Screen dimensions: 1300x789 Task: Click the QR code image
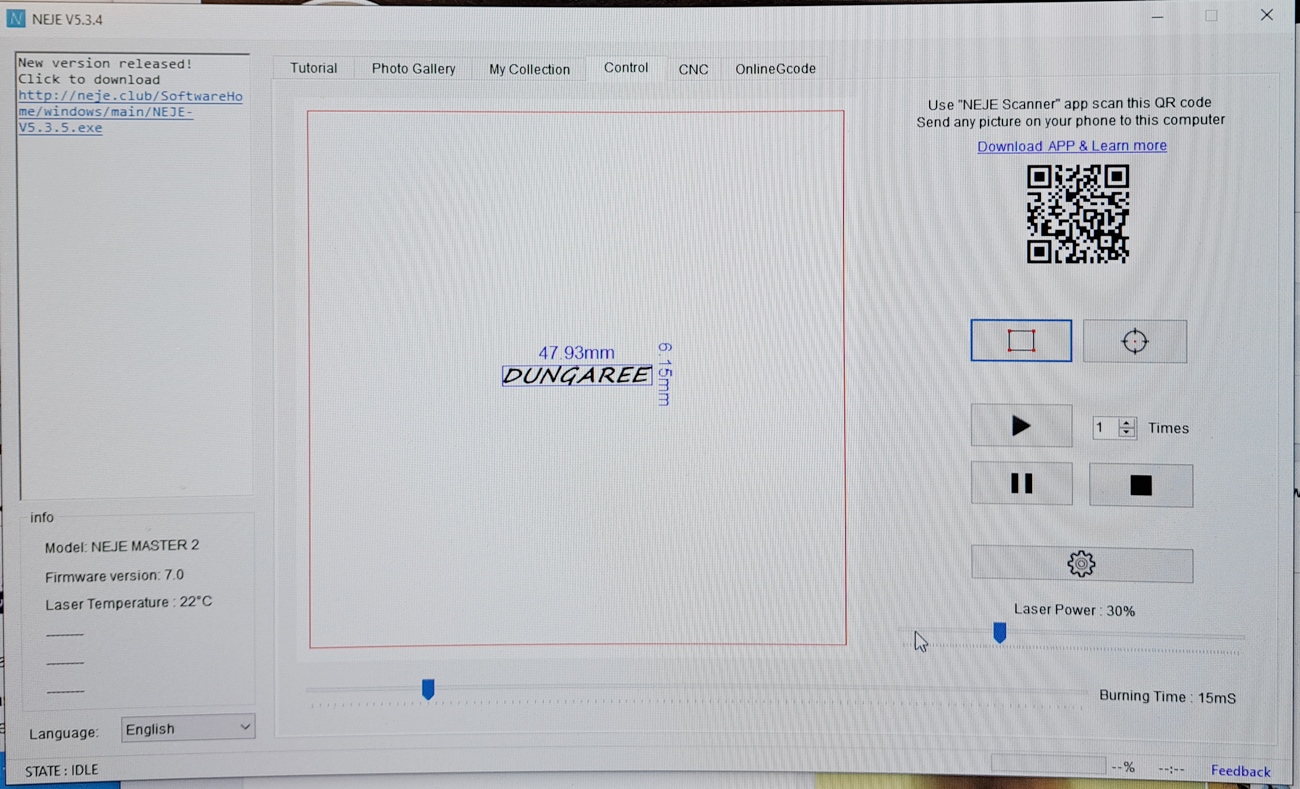coord(1077,214)
